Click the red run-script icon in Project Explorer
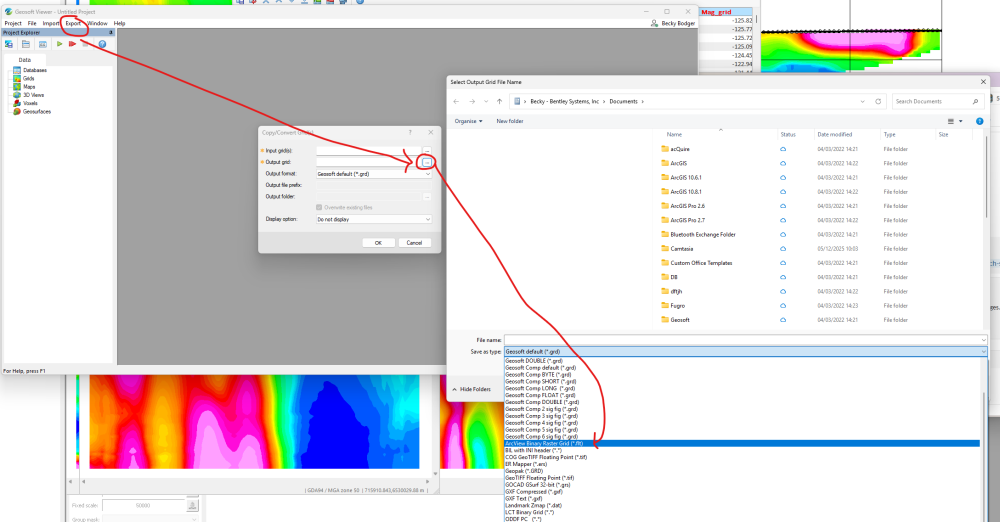 [x=72, y=44]
